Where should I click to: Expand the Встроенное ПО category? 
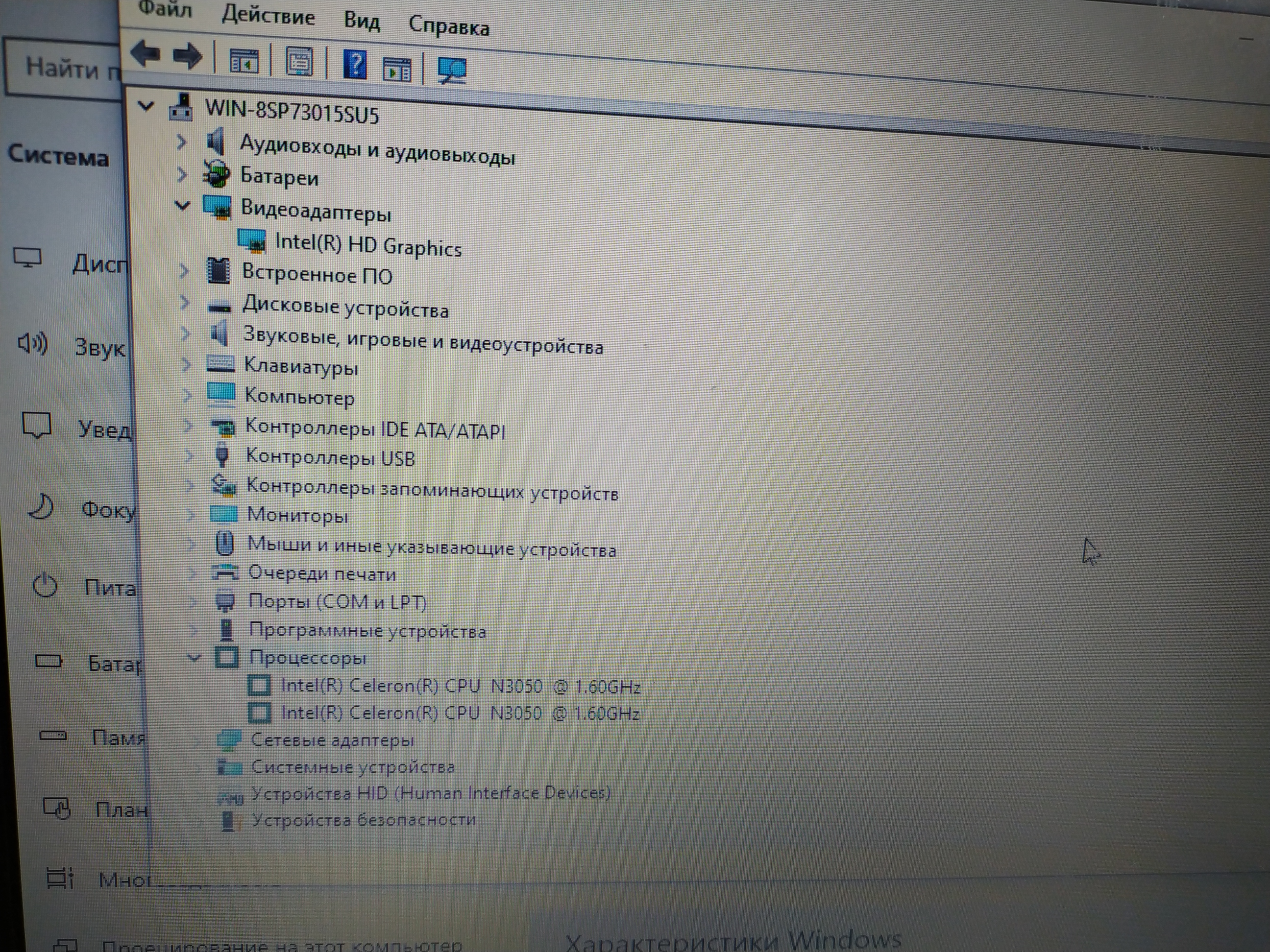(184, 270)
